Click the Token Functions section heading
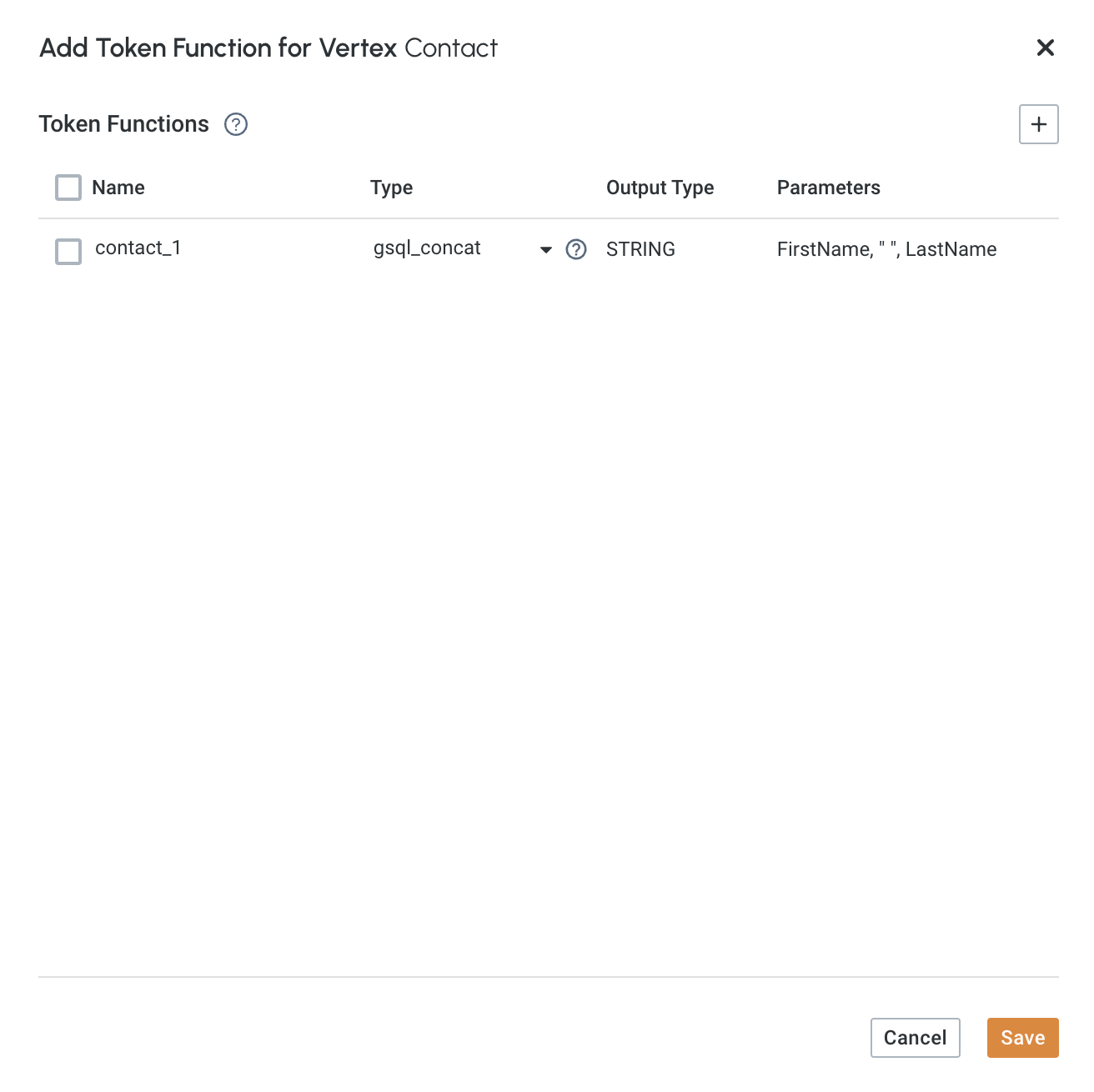Viewport: 1094px width, 1092px height. pos(124,124)
